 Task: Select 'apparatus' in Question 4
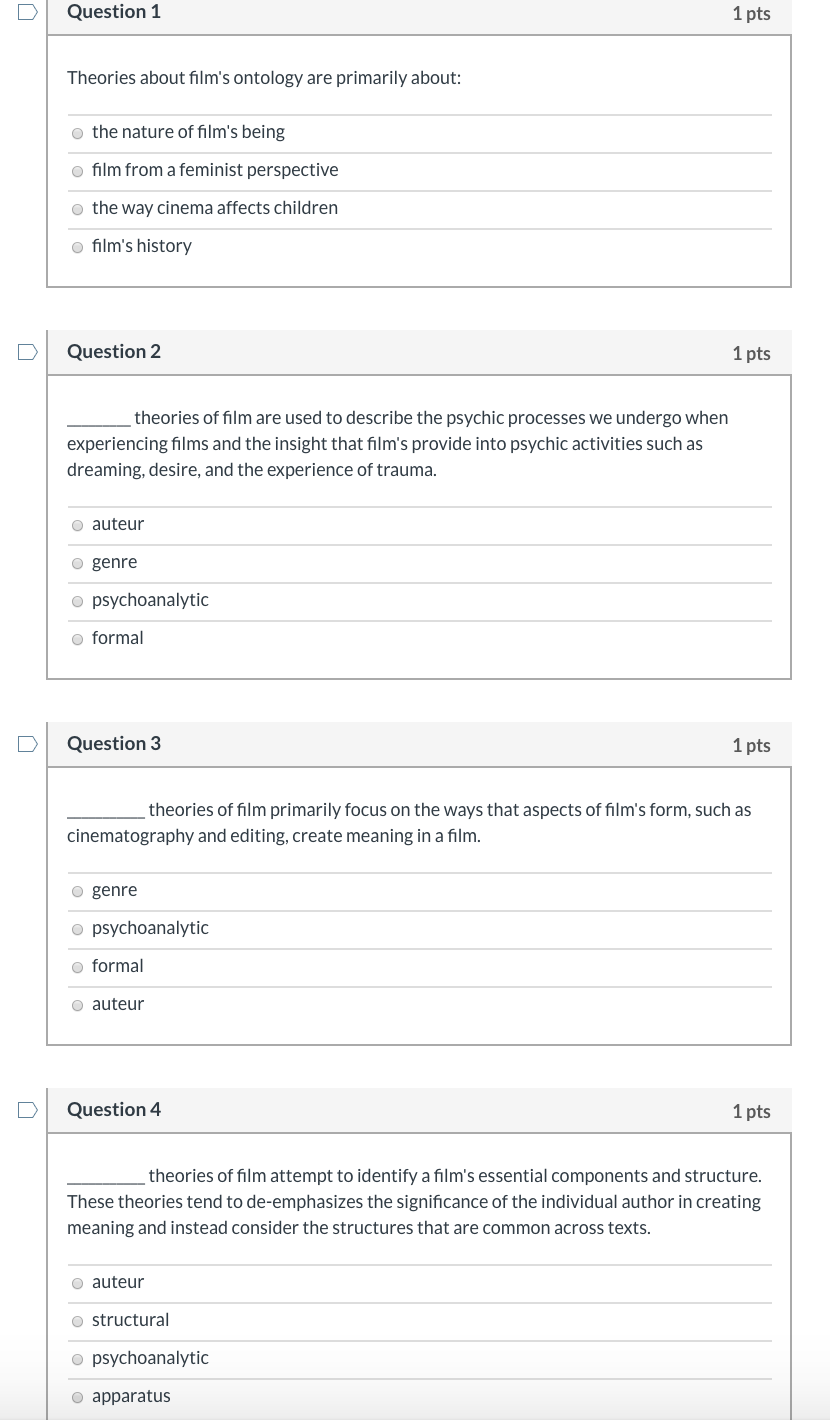(x=77, y=1397)
